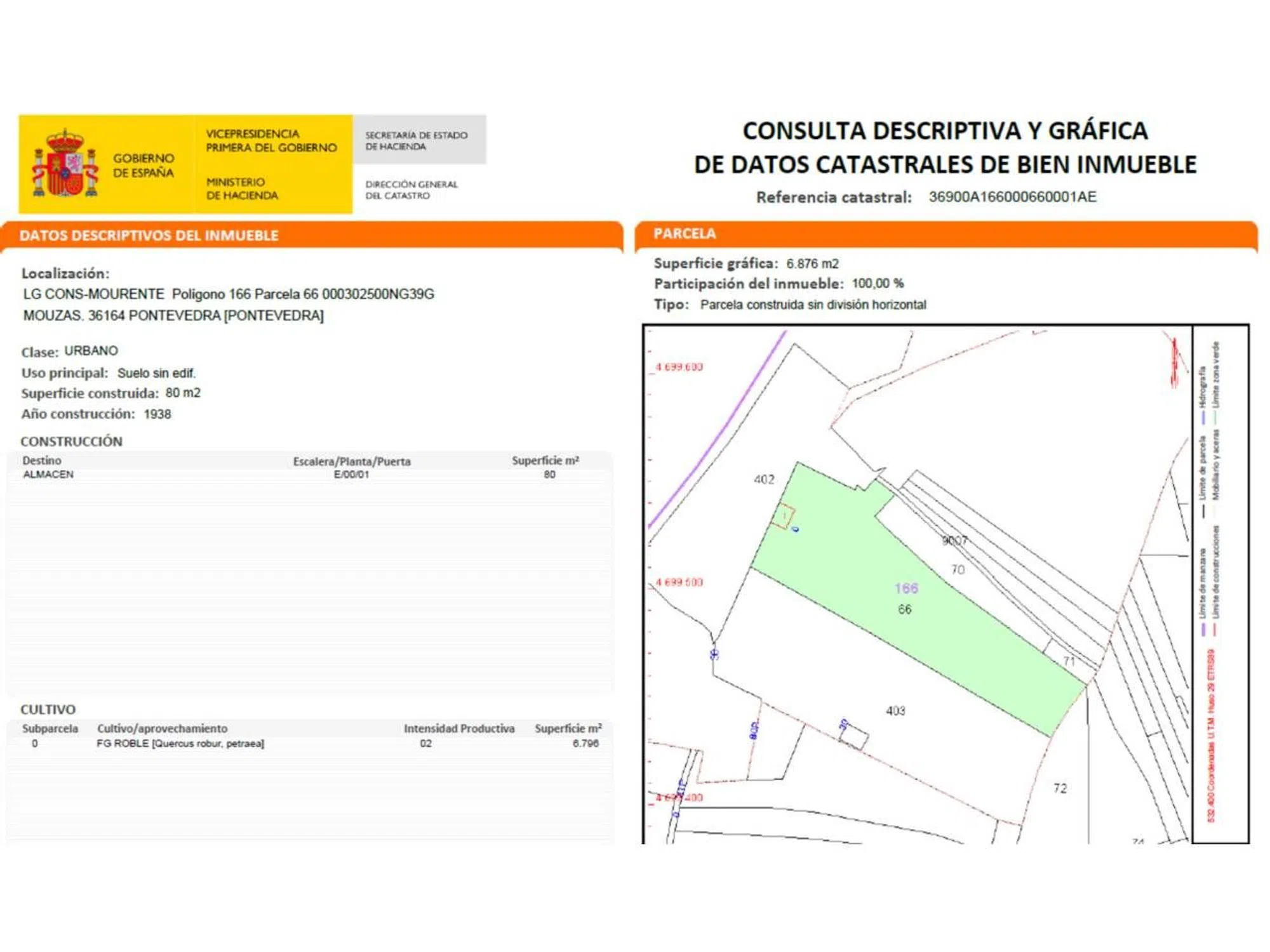The width and height of the screenshot is (1270, 952).
Task: Click the red north arrow on map
Action: (1174, 363)
